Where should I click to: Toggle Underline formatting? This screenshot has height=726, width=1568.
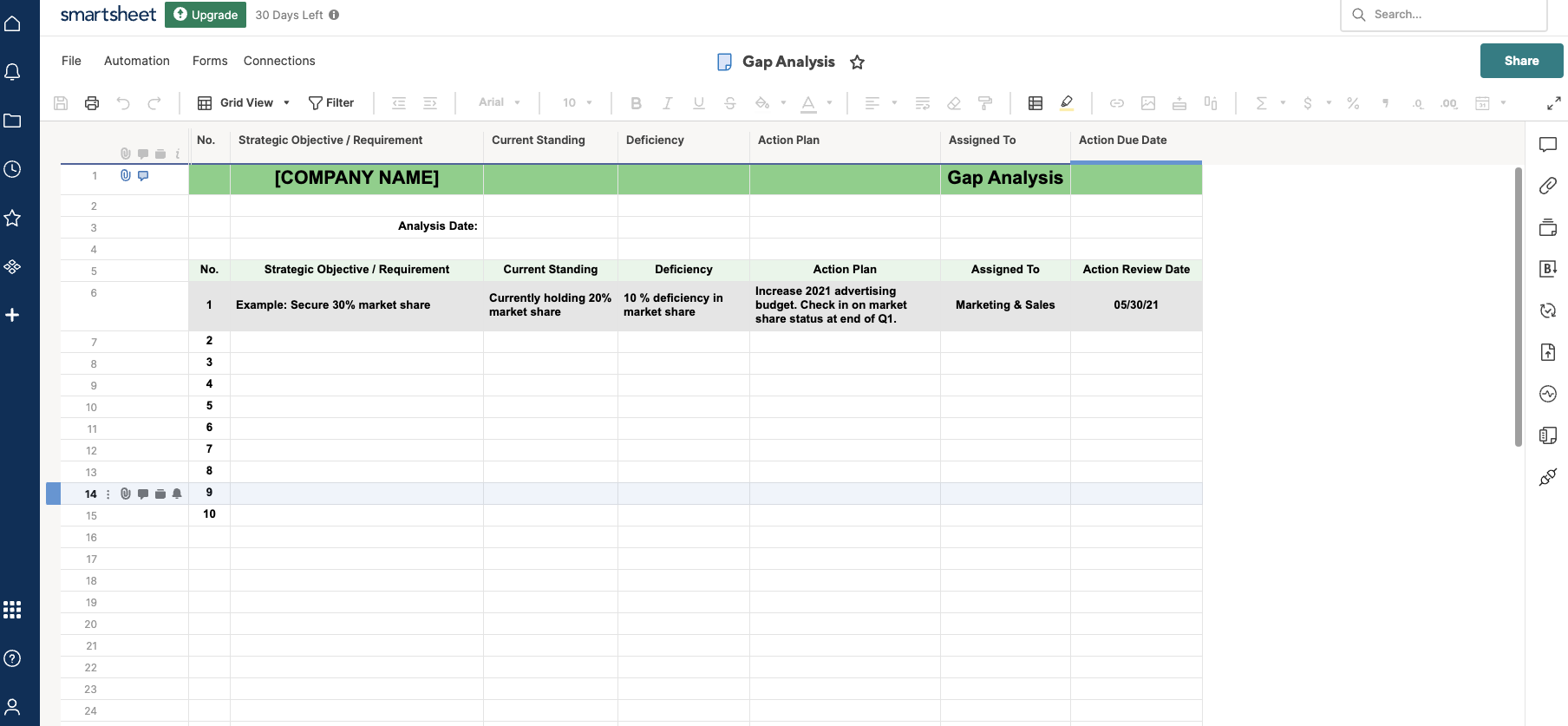click(698, 103)
